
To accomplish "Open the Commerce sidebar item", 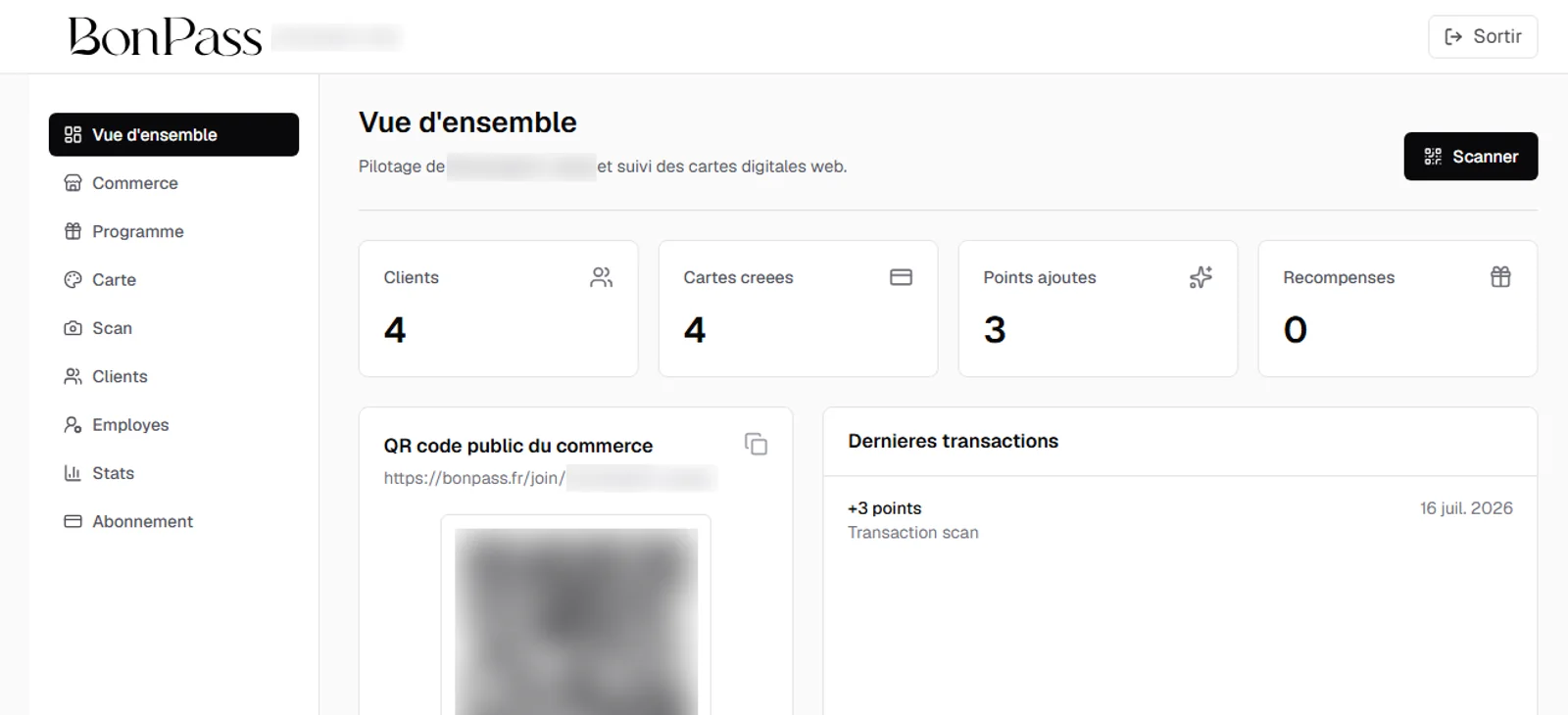I will coord(173,183).
